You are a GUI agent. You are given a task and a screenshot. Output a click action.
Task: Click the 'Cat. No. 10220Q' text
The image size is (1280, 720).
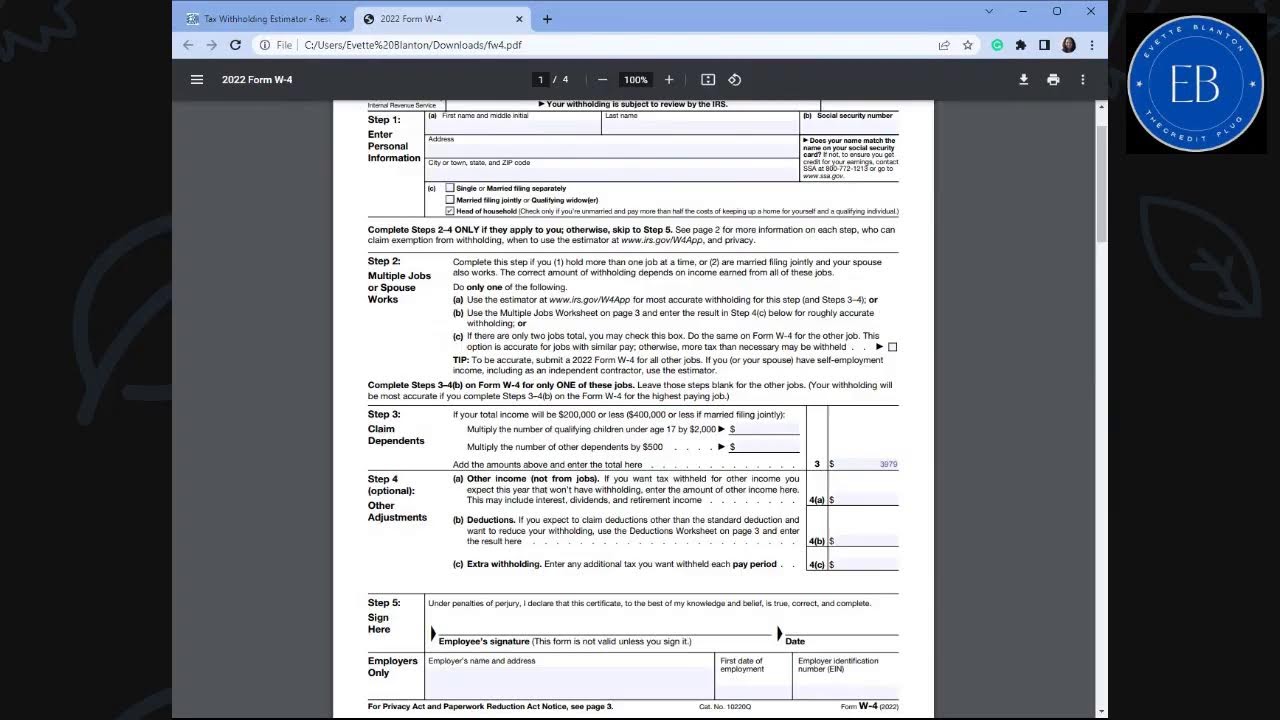point(725,707)
